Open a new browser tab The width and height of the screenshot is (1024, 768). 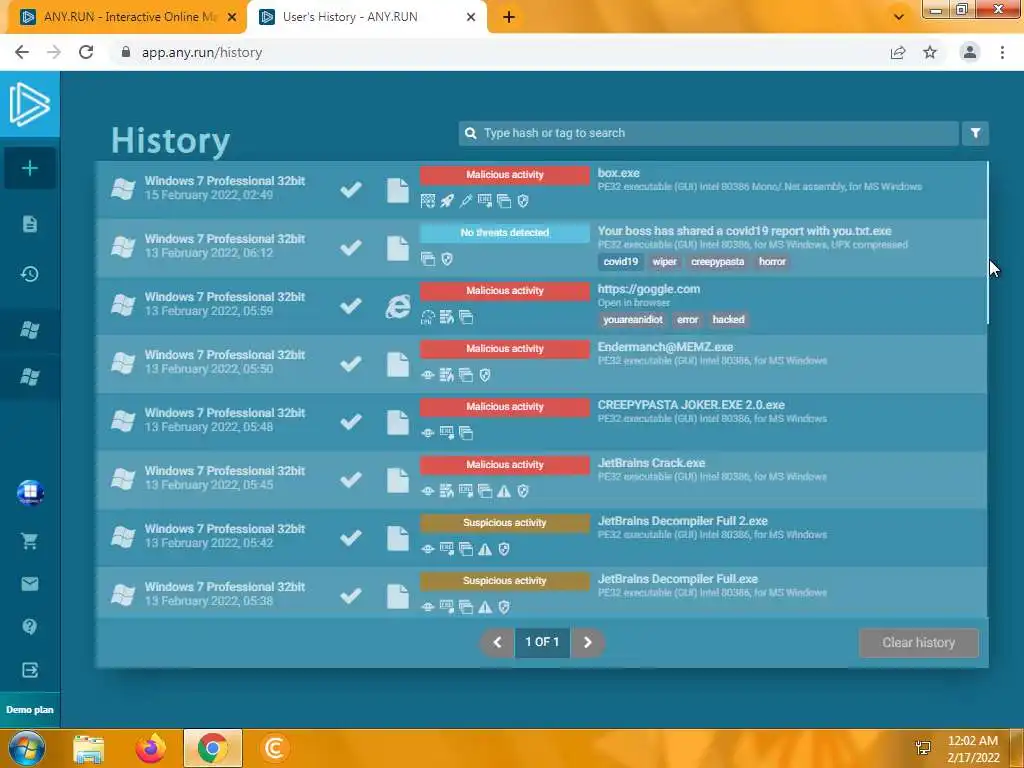(509, 18)
